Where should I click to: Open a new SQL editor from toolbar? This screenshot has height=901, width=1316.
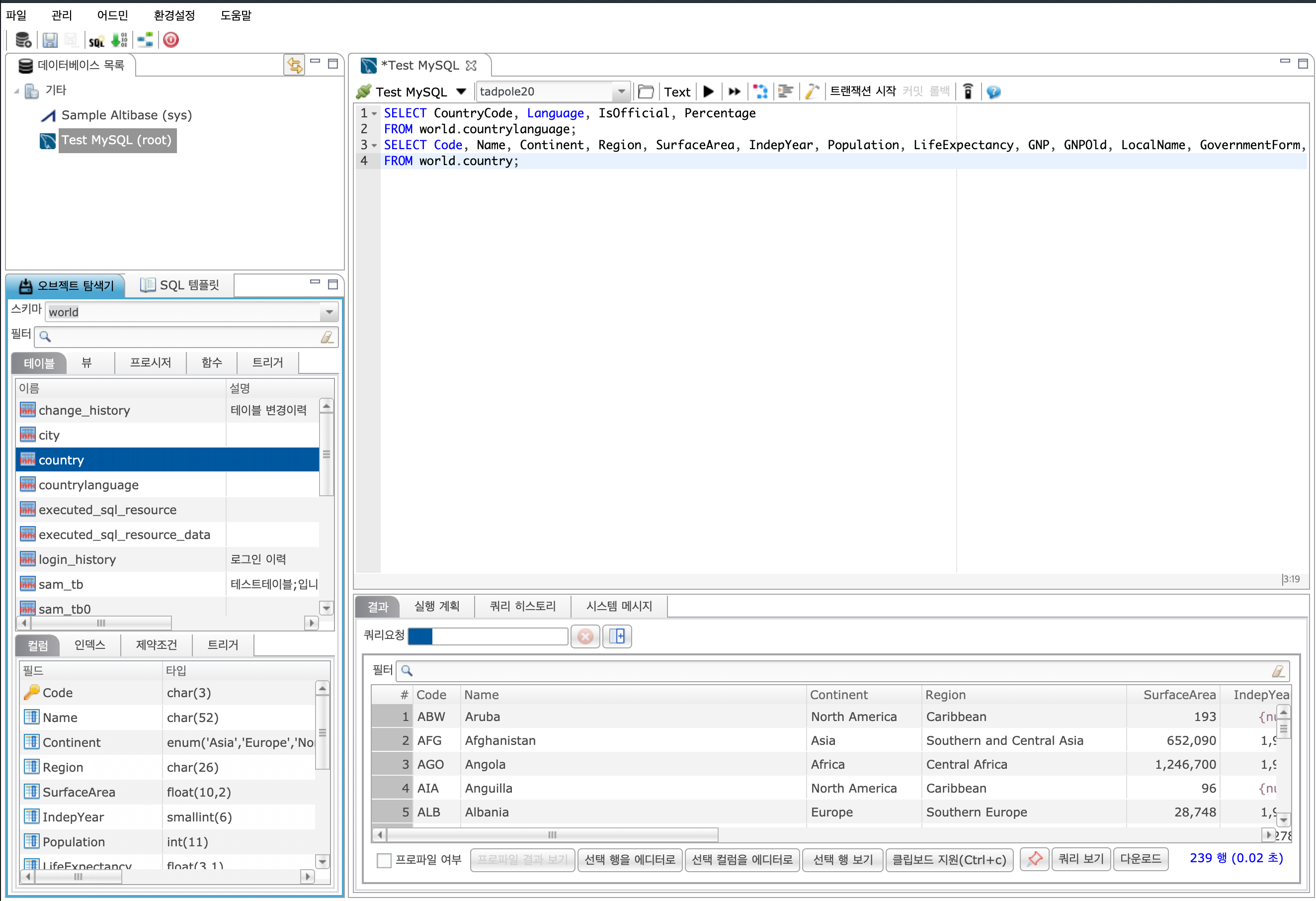[97, 41]
